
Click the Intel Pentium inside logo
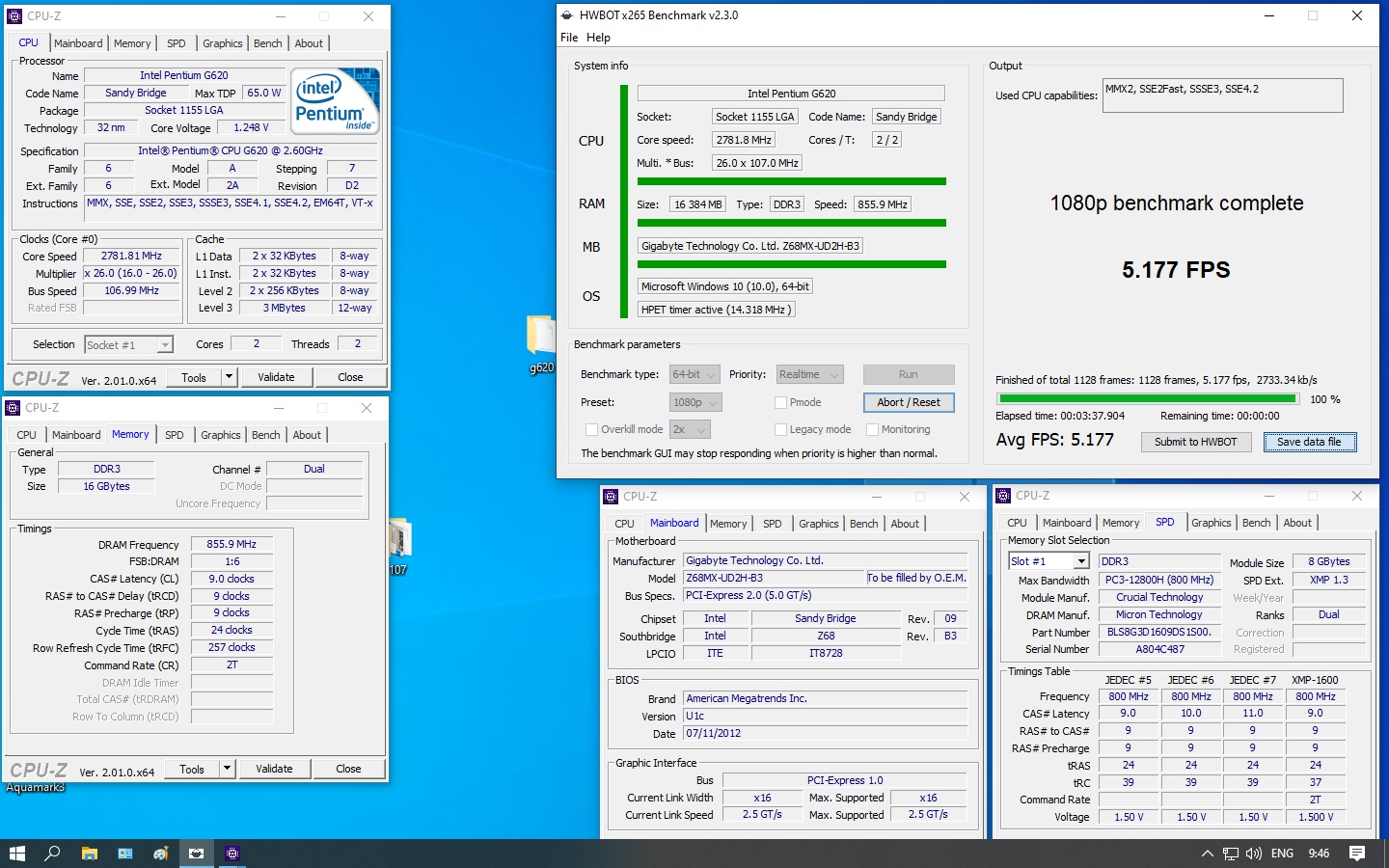tap(335, 100)
